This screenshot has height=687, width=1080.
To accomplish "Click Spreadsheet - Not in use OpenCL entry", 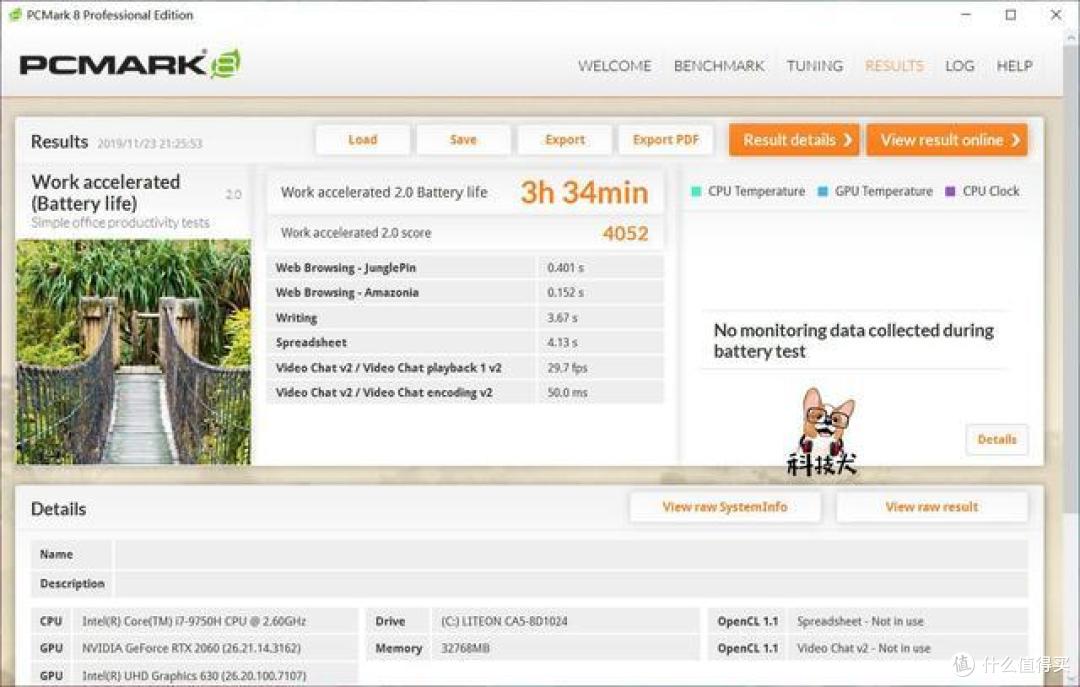I will [x=860, y=621].
